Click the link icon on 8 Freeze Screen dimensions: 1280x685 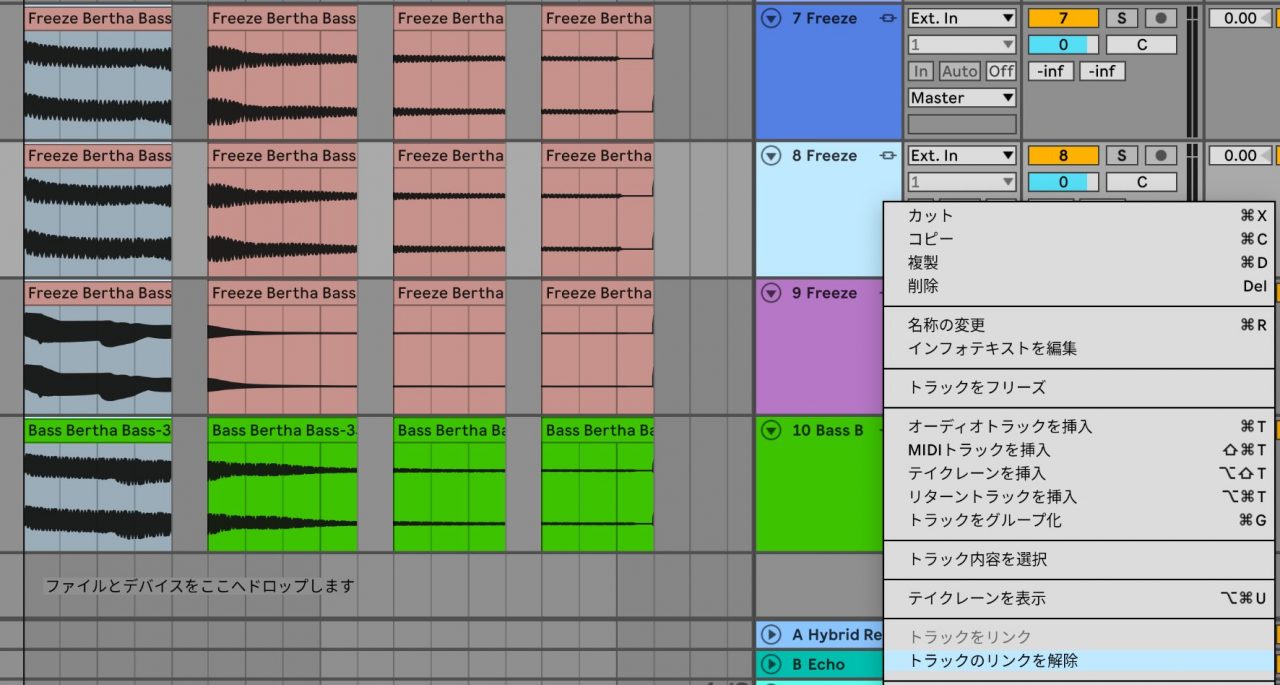click(x=887, y=155)
